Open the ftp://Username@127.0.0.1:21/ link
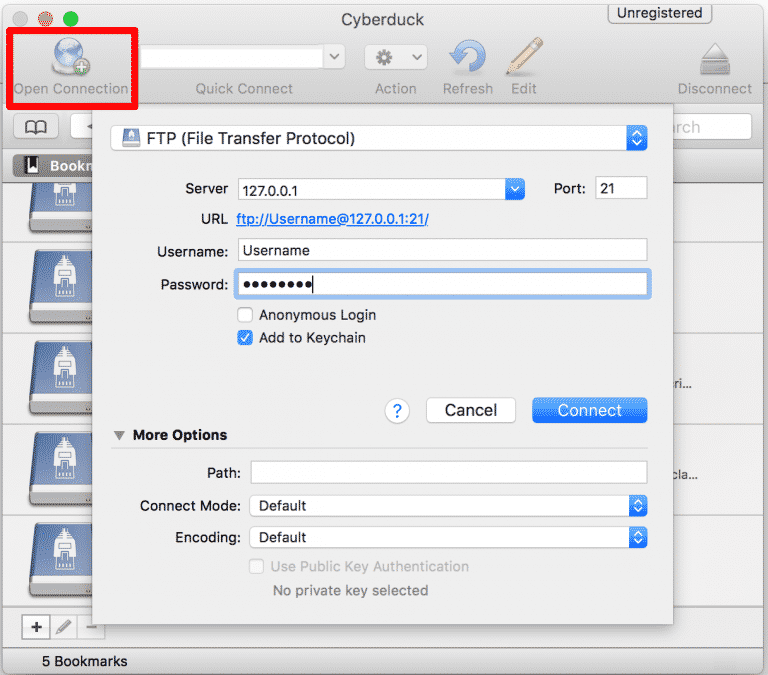This screenshot has width=768, height=675. [x=333, y=219]
